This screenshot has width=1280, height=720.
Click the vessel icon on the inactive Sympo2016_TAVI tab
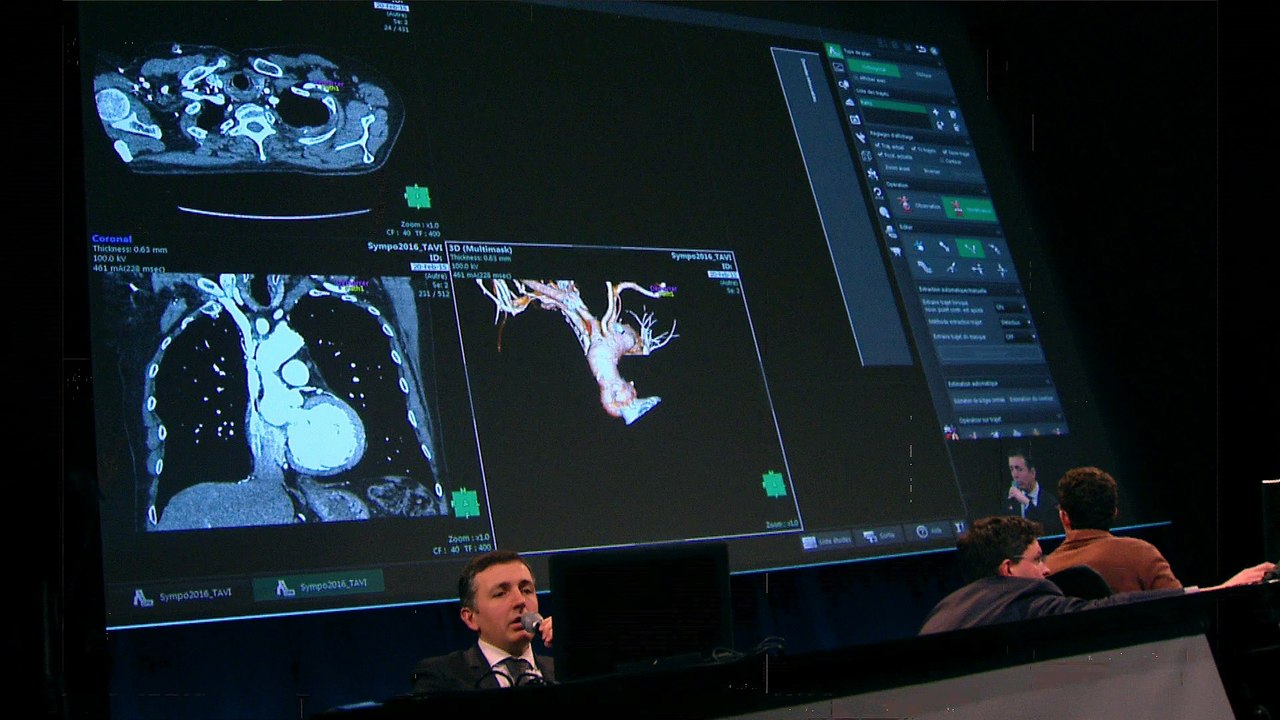(x=143, y=596)
